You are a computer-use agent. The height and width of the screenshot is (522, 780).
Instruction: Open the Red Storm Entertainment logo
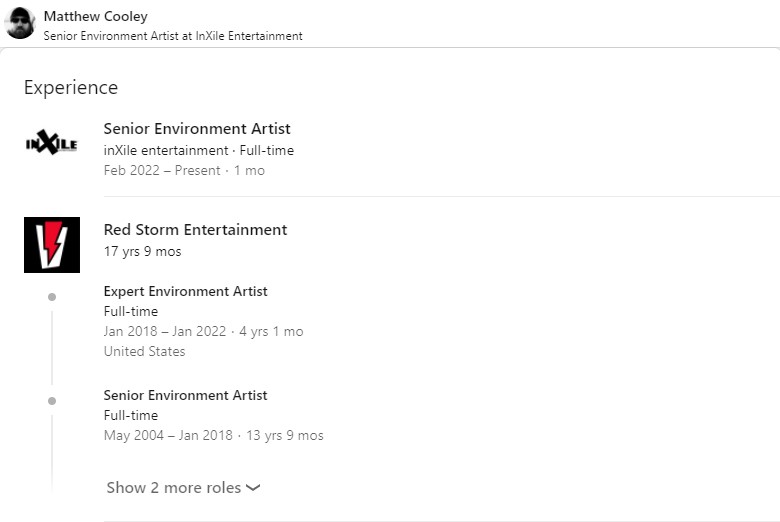52,245
